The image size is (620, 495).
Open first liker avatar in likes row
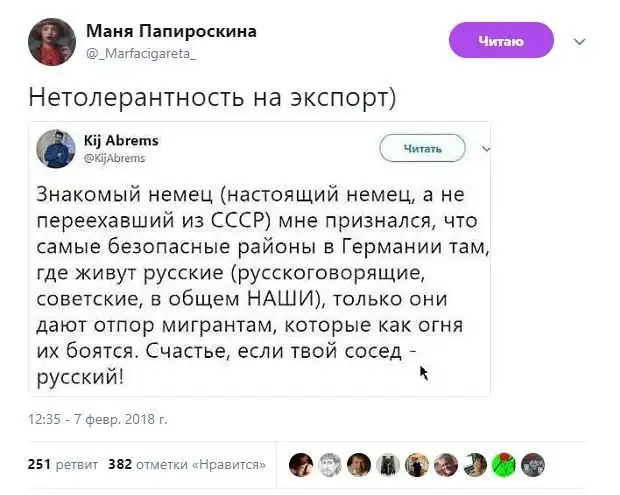[300, 464]
